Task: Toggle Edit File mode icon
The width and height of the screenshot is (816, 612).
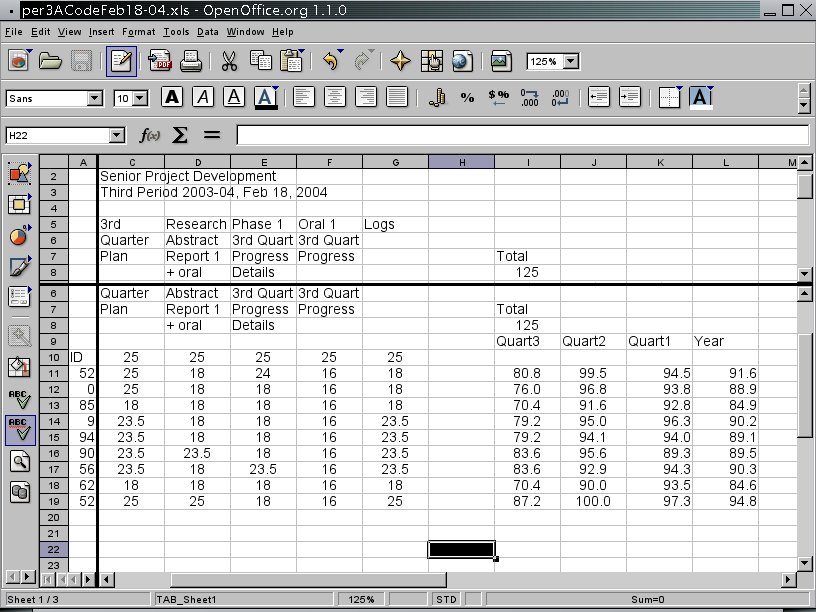Action: (x=121, y=61)
